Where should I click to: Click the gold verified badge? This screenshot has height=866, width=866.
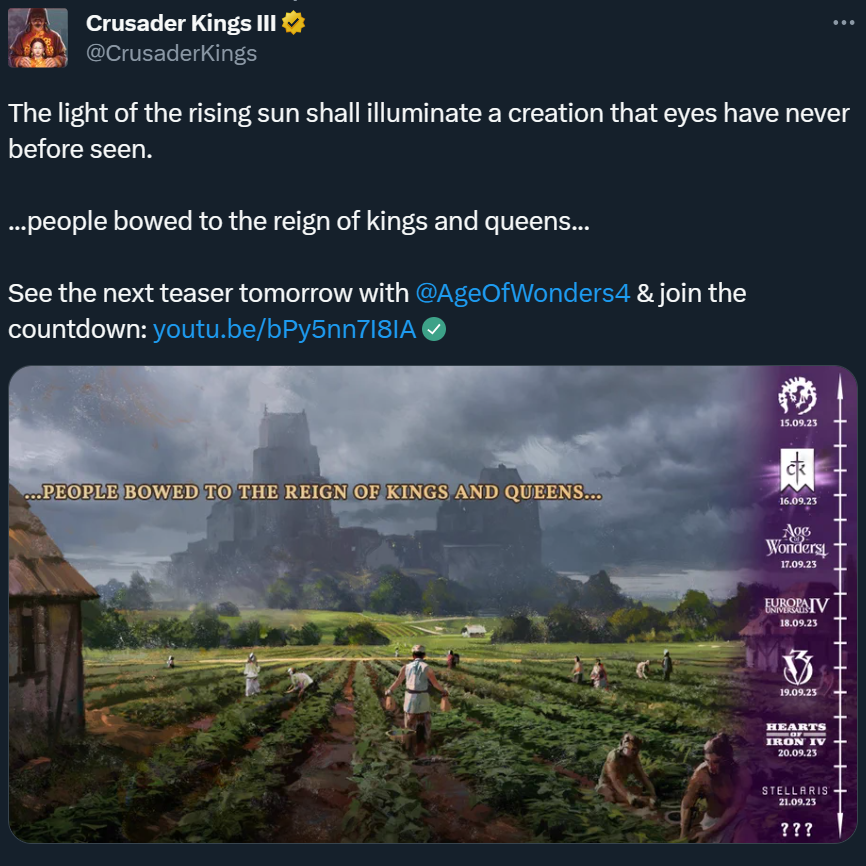(x=293, y=23)
